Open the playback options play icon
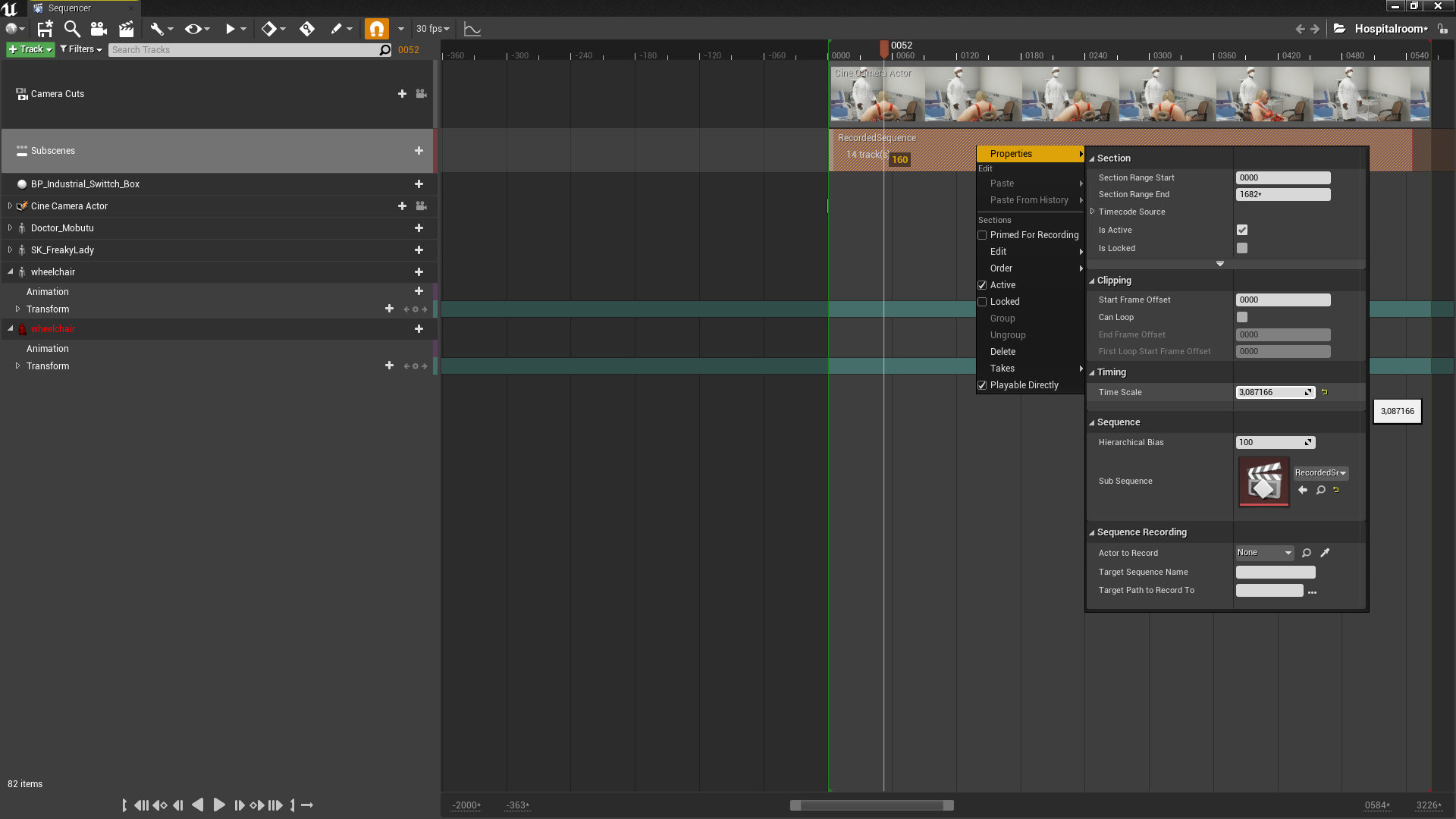This screenshot has height=819, width=1456. tap(235, 29)
